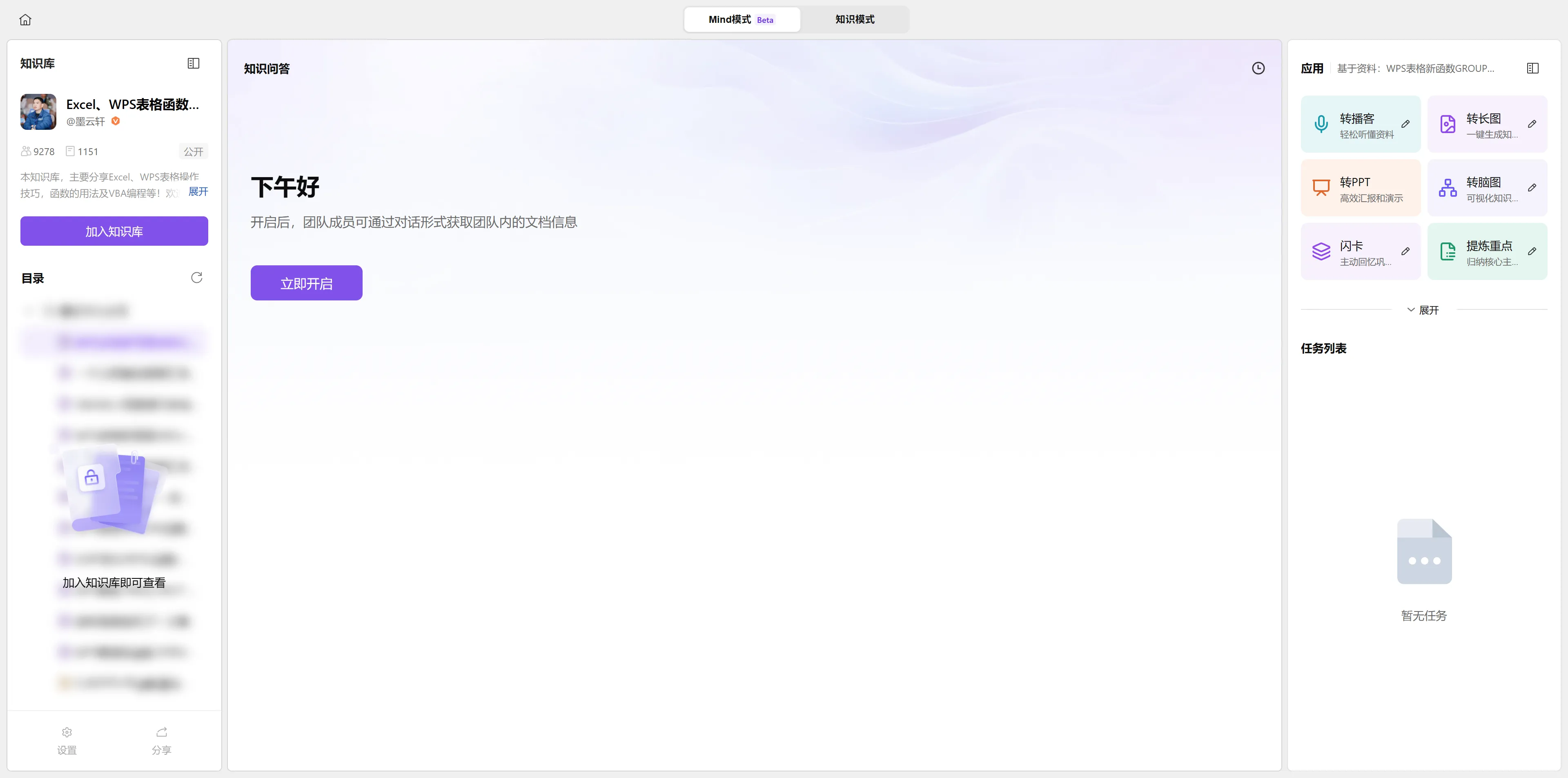Refresh the 目录 list

coord(196,278)
